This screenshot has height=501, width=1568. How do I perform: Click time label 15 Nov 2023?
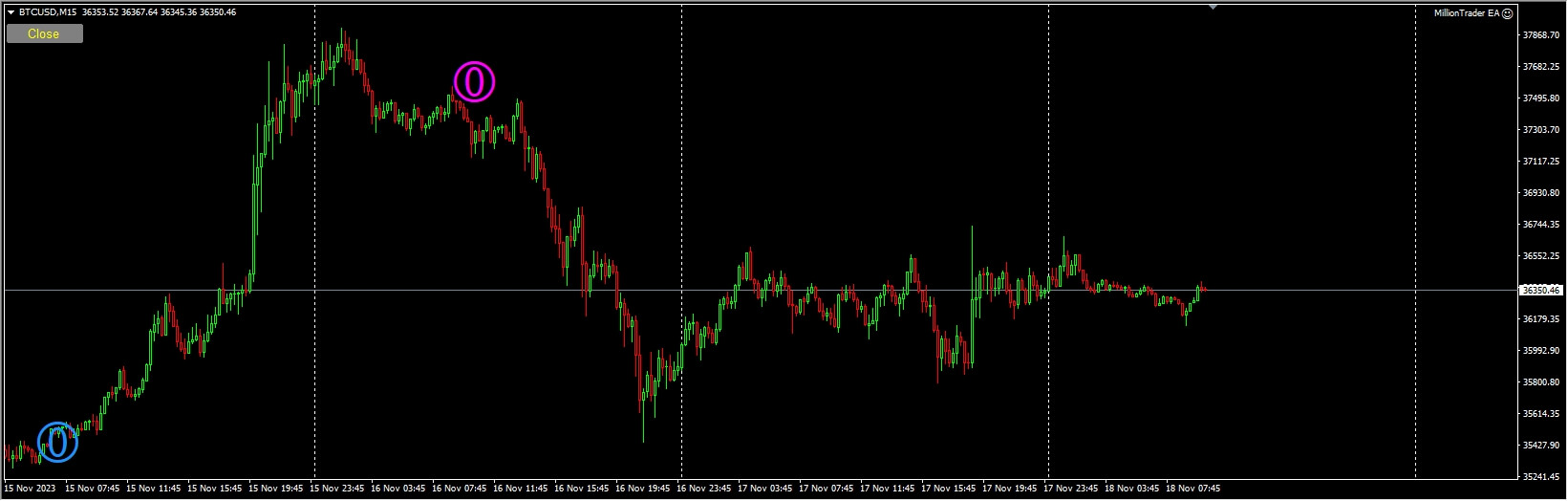(x=31, y=489)
